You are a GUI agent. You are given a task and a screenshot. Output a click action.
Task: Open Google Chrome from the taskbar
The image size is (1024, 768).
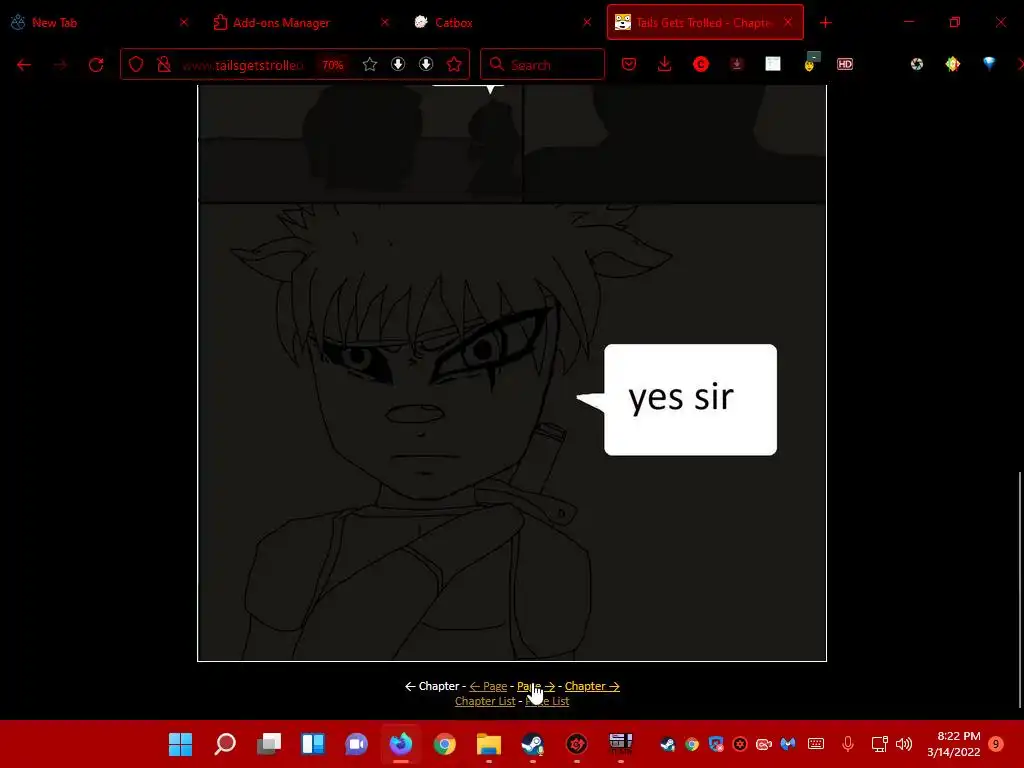(445, 744)
